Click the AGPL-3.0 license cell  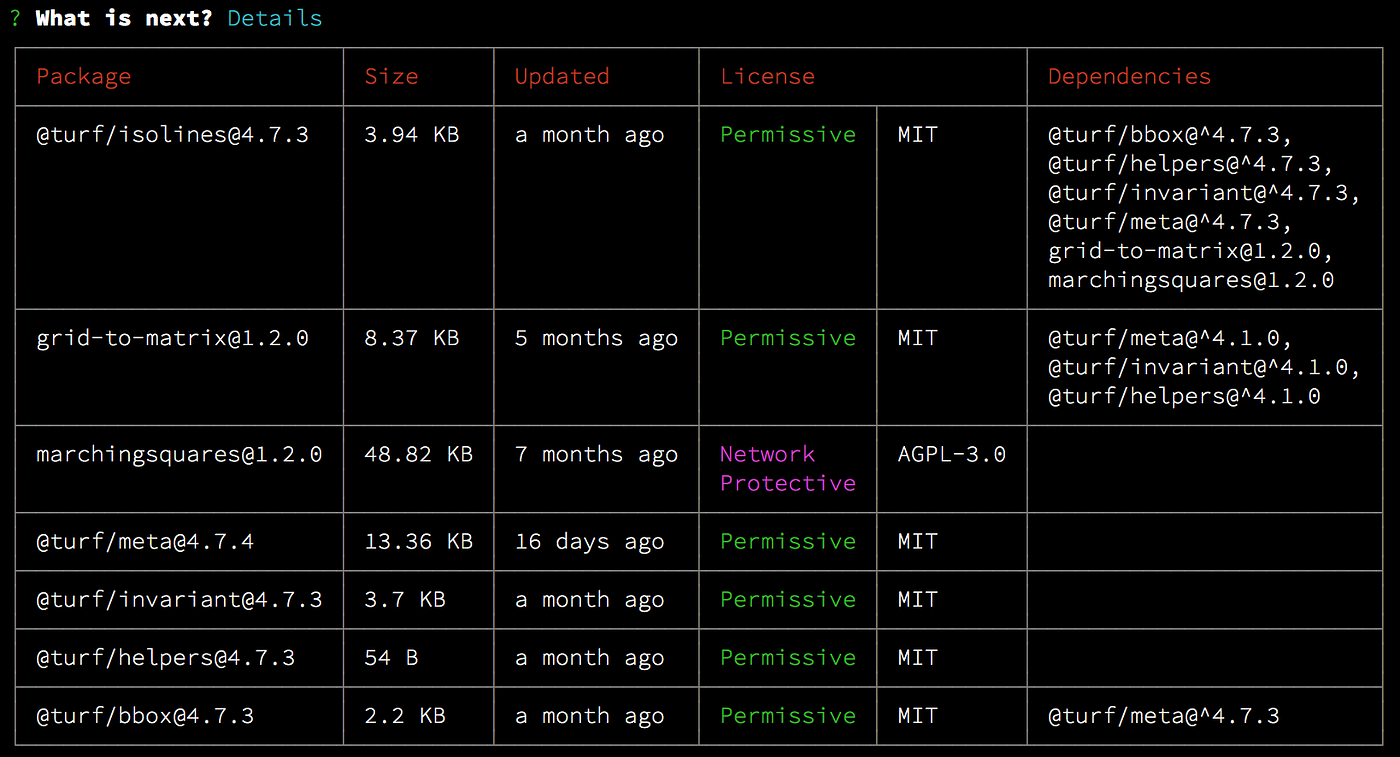click(952, 455)
